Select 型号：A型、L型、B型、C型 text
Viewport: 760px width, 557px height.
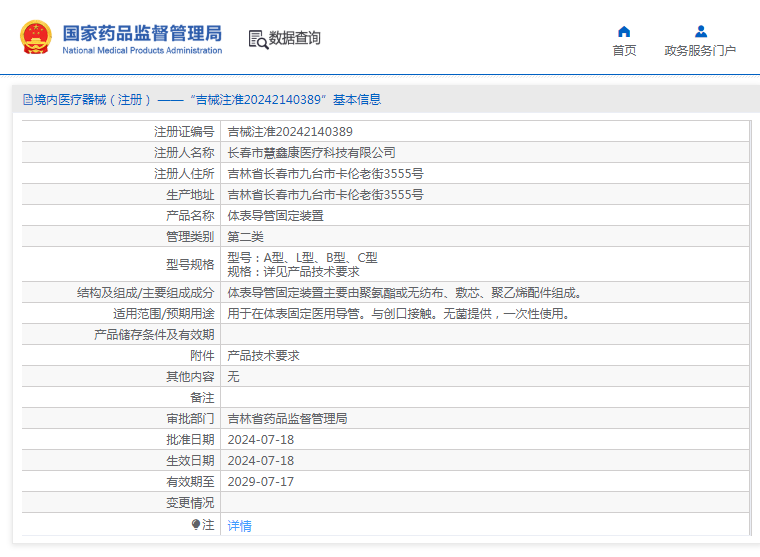point(302,258)
